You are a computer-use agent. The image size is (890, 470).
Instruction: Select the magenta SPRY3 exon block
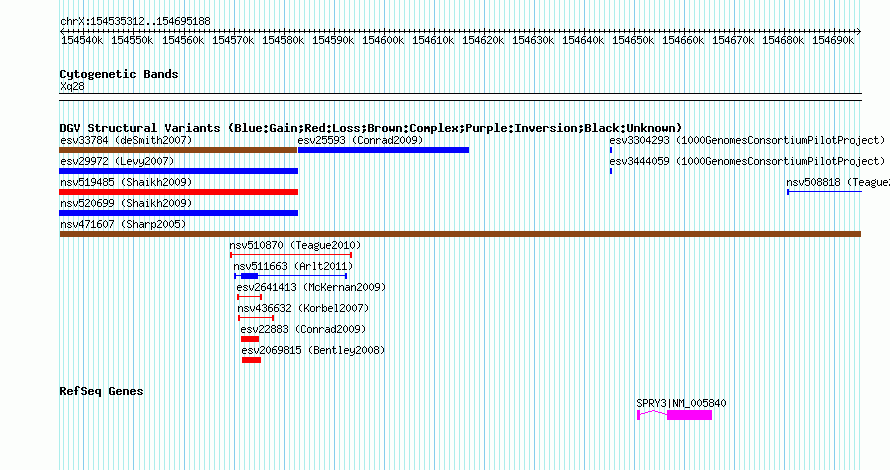(689, 415)
